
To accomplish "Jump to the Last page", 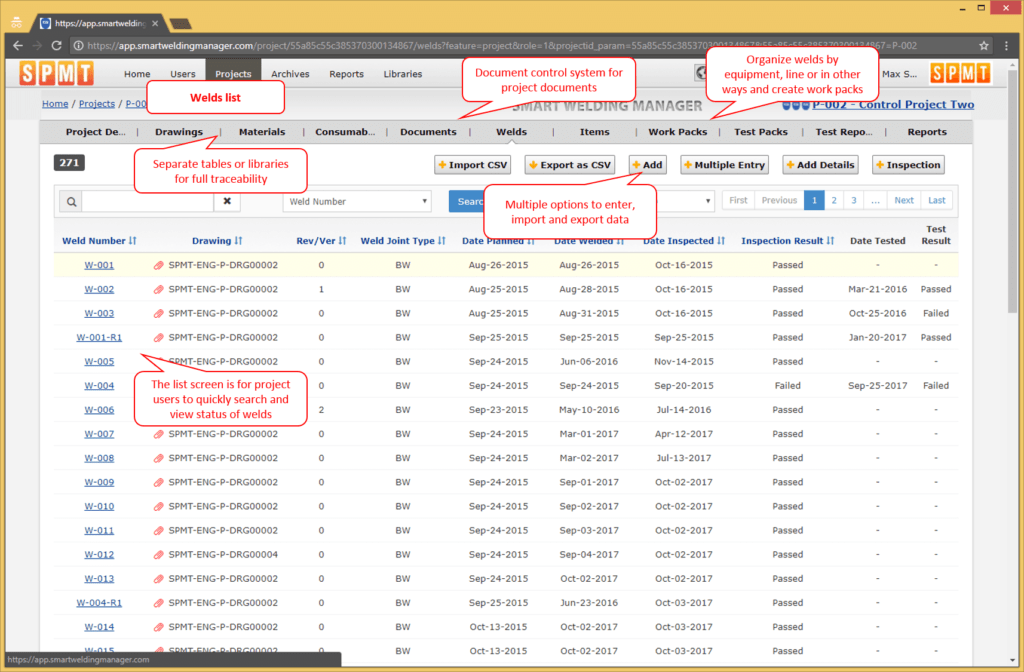I will [936, 200].
